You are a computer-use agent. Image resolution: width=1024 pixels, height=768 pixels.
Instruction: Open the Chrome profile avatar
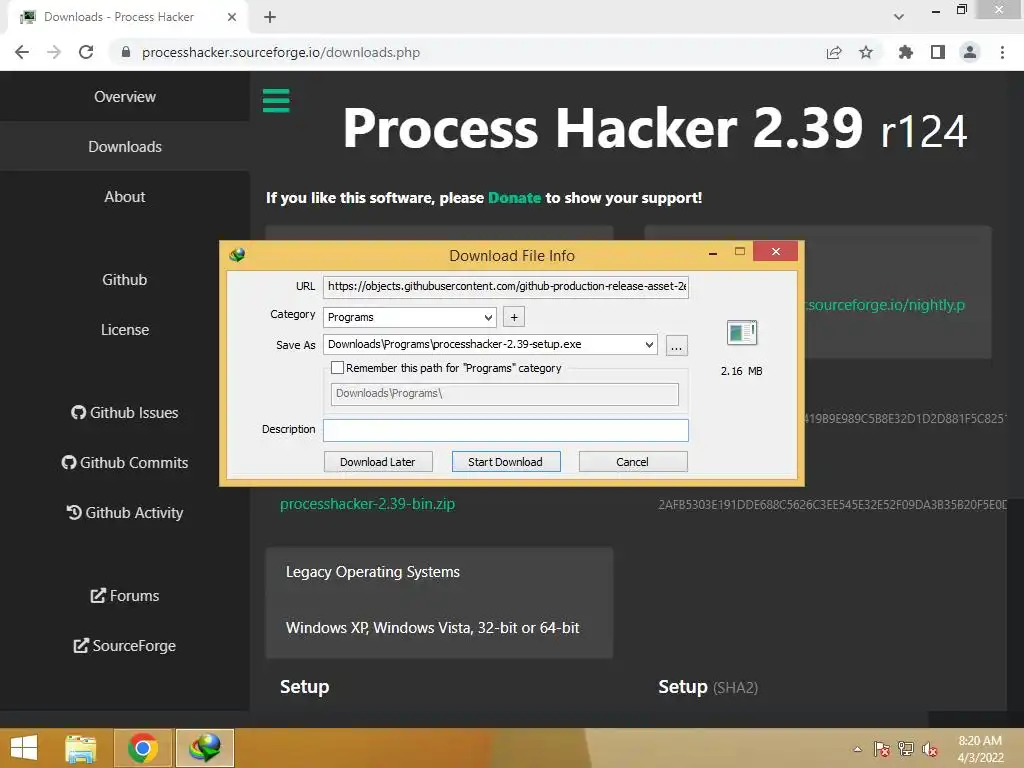tap(970, 52)
